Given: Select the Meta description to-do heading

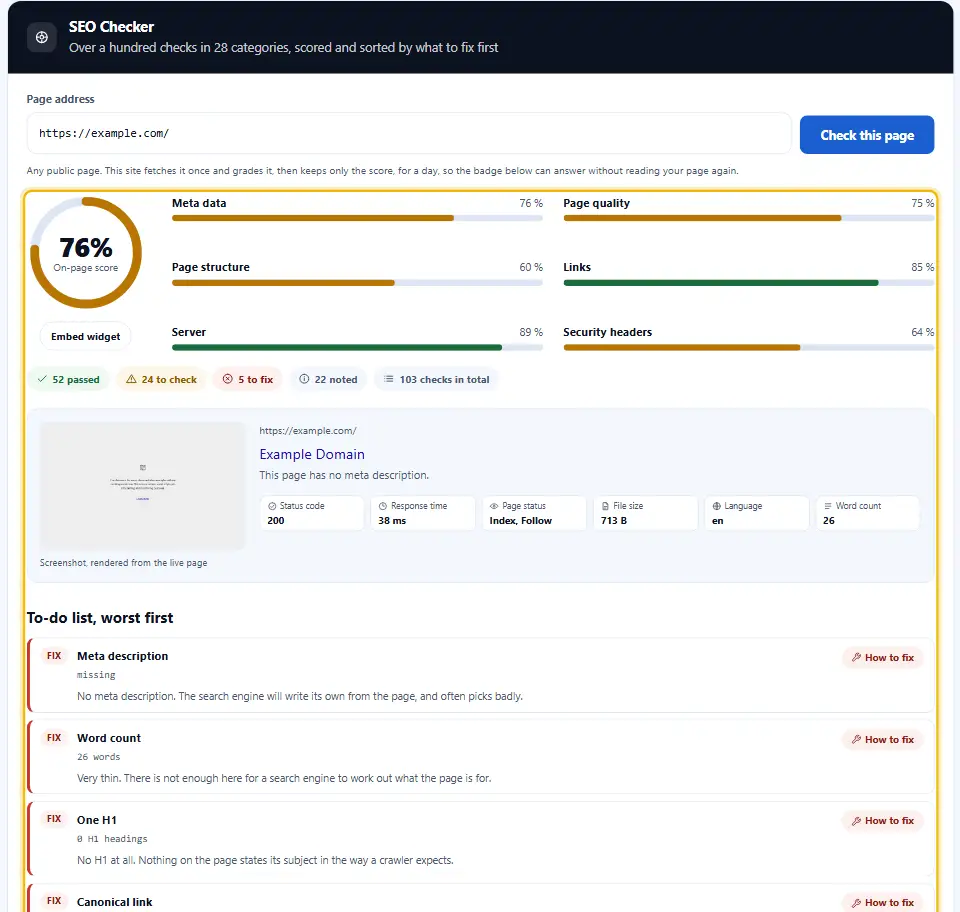Looking at the screenshot, I should [122, 656].
